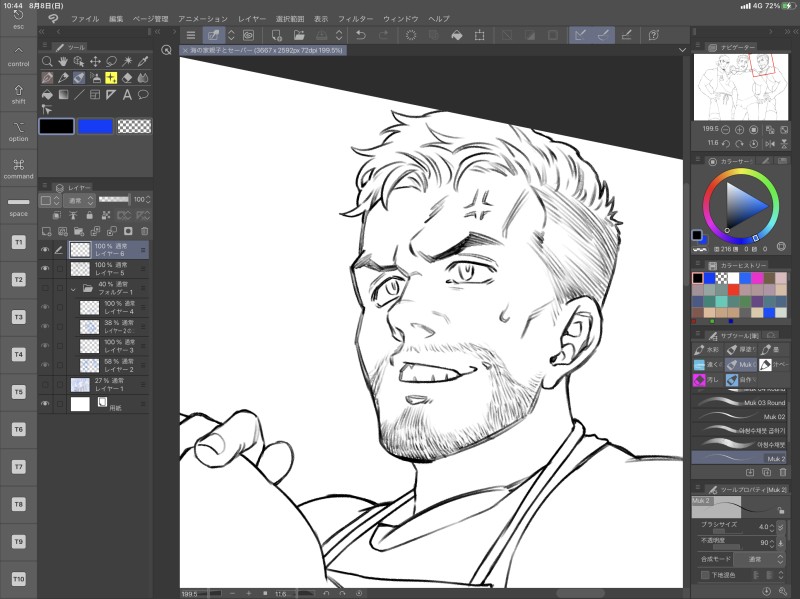Open the レイヤー menu
This screenshot has width=800, height=599.
click(x=252, y=19)
